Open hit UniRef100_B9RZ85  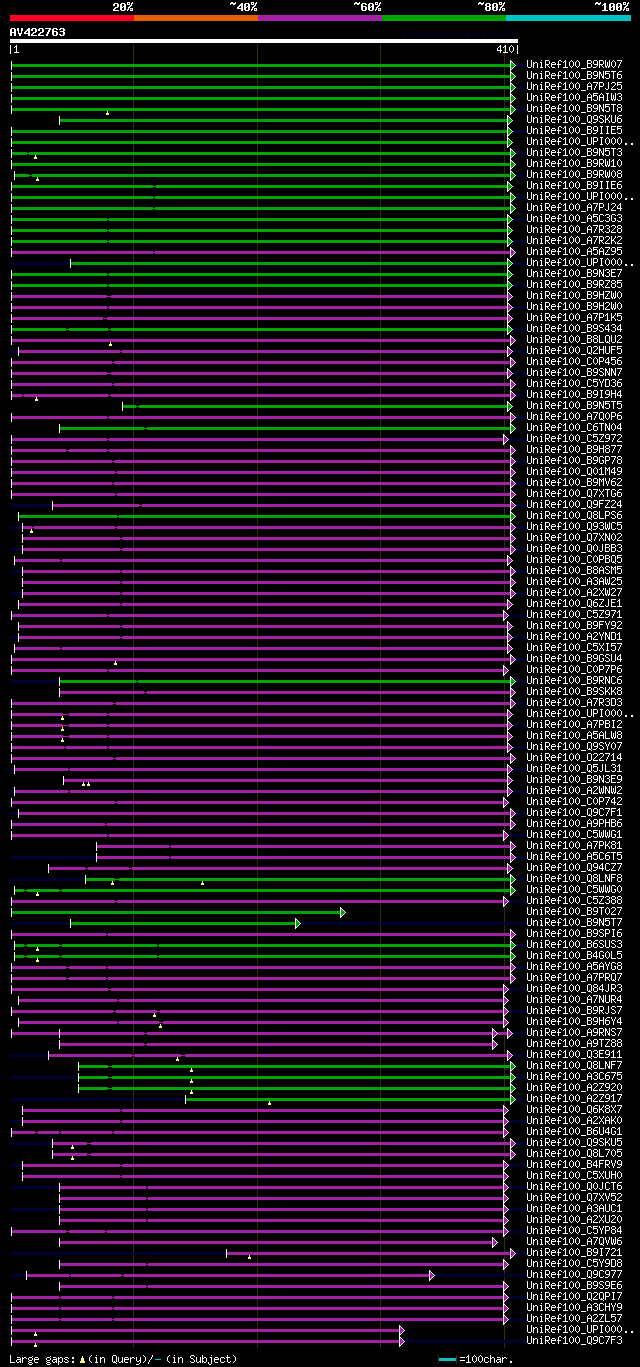click(574, 285)
